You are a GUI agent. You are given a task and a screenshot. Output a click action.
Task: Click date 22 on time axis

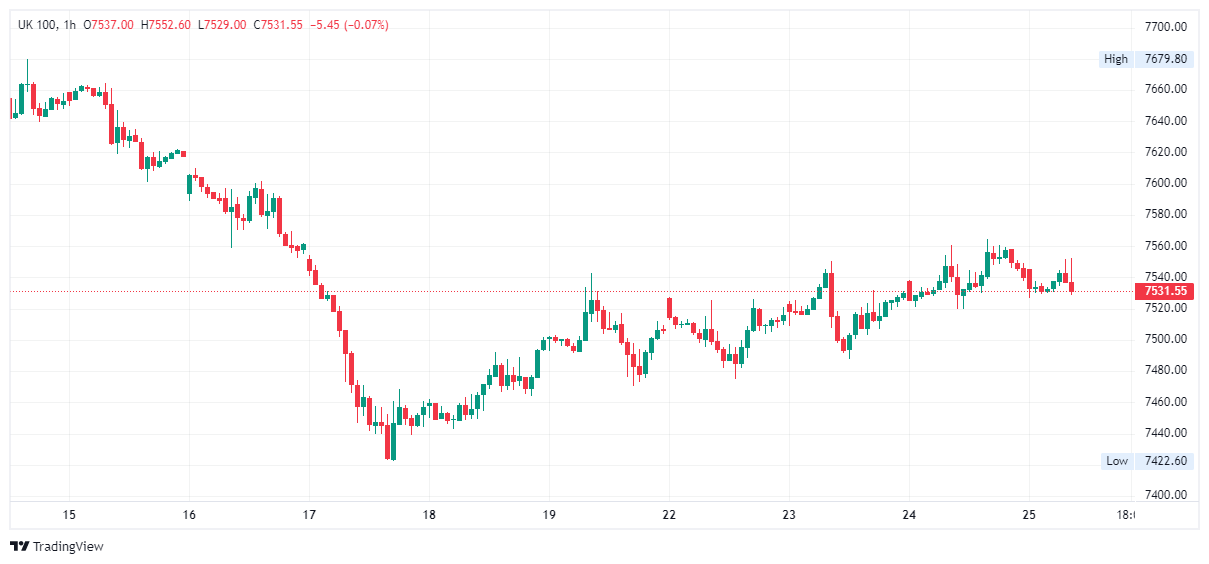coord(669,515)
